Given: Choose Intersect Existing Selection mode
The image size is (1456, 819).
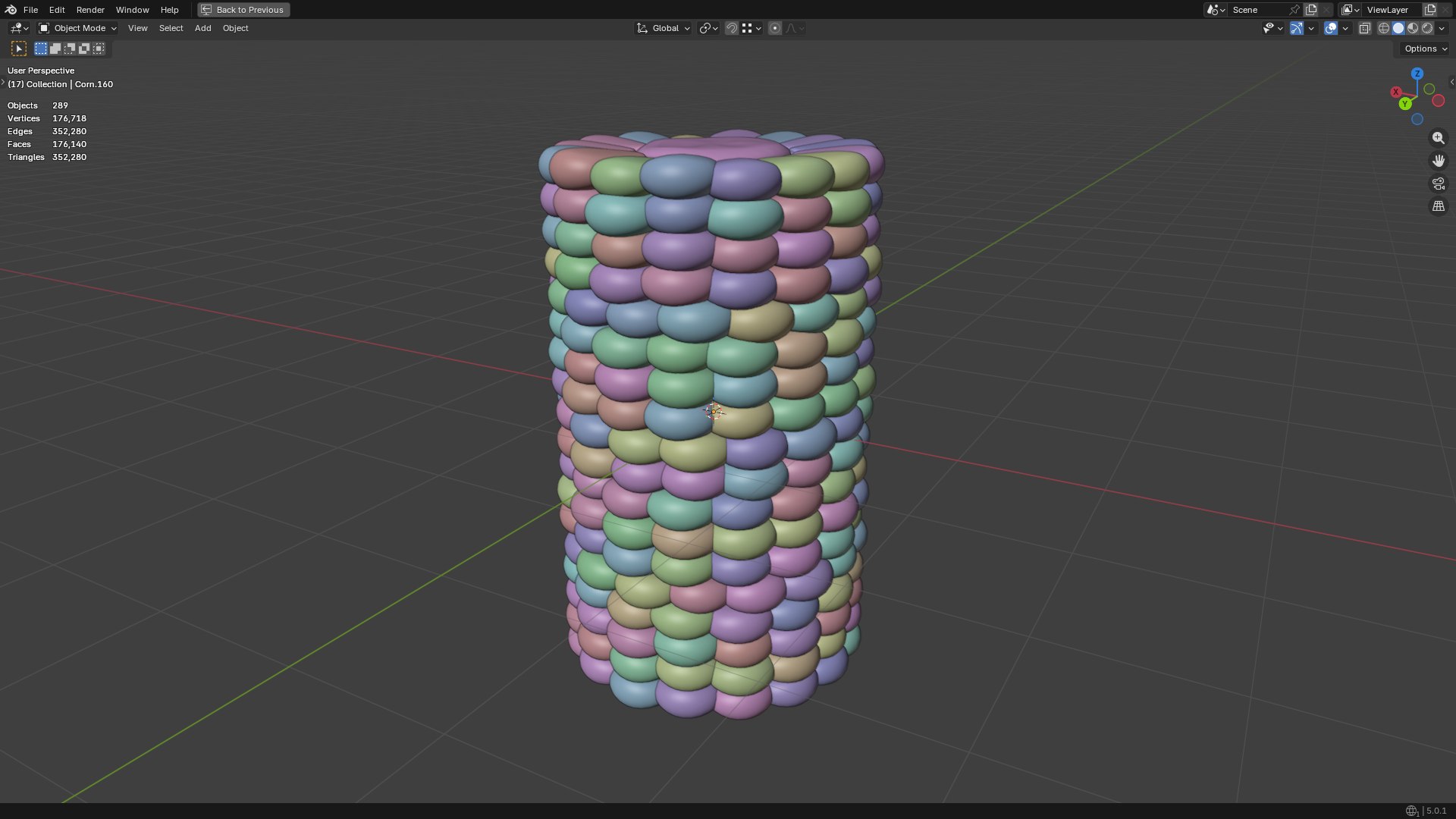Looking at the screenshot, I should pyautogui.click(x=99, y=49).
